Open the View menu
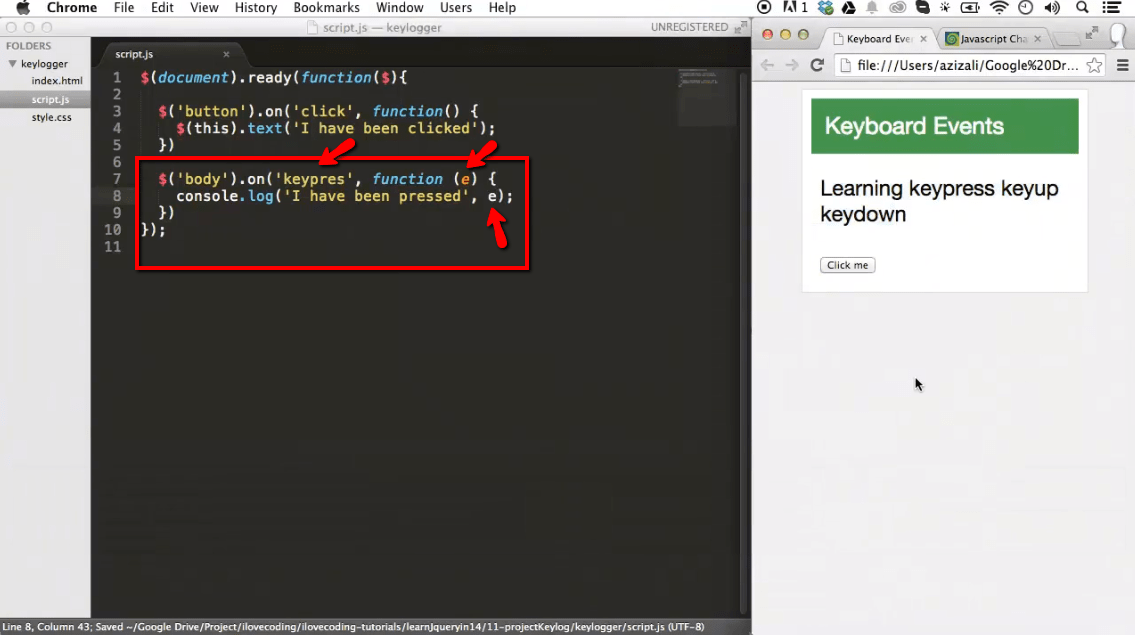 [x=204, y=7]
